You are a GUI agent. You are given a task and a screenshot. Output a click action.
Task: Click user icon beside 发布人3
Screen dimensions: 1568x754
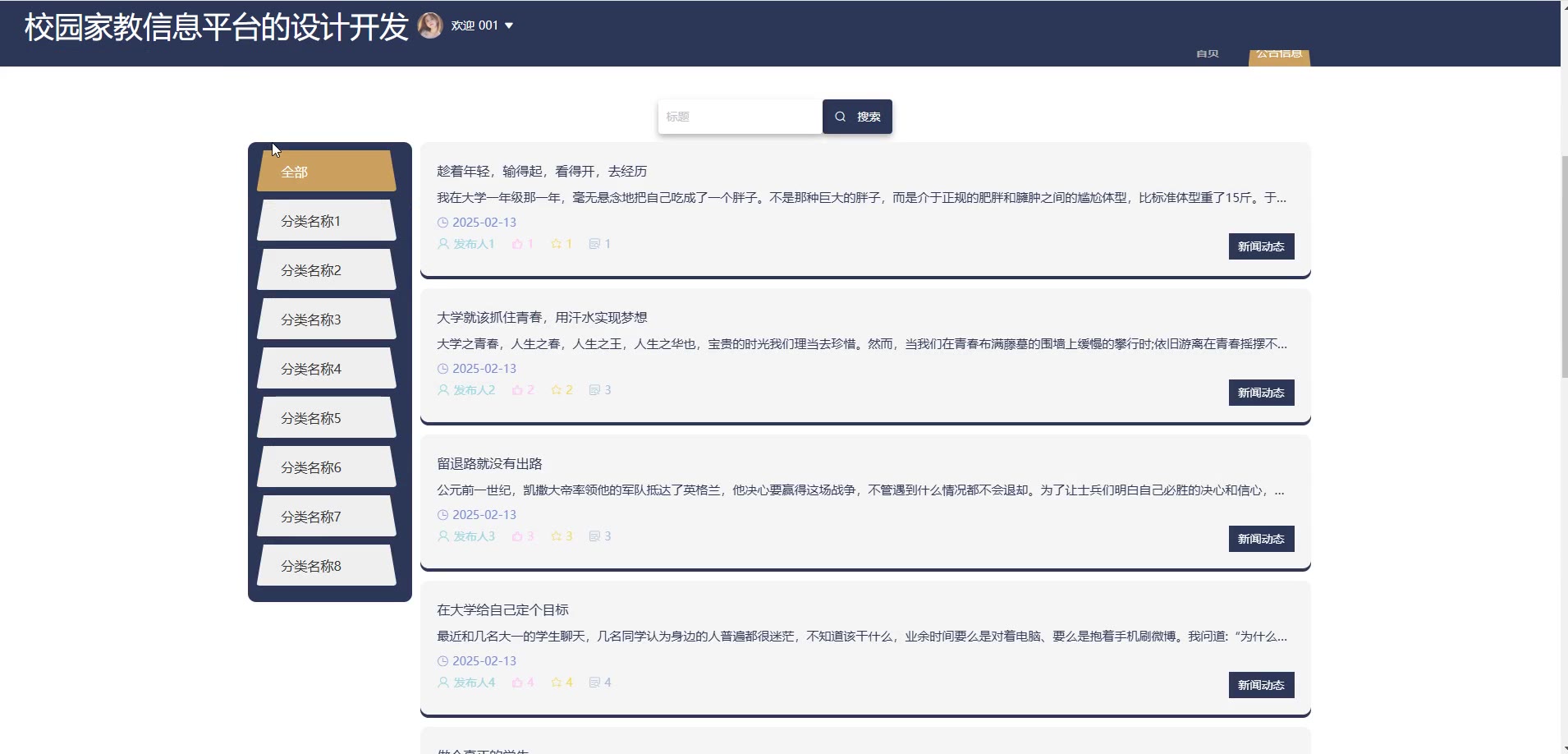(443, 536)
